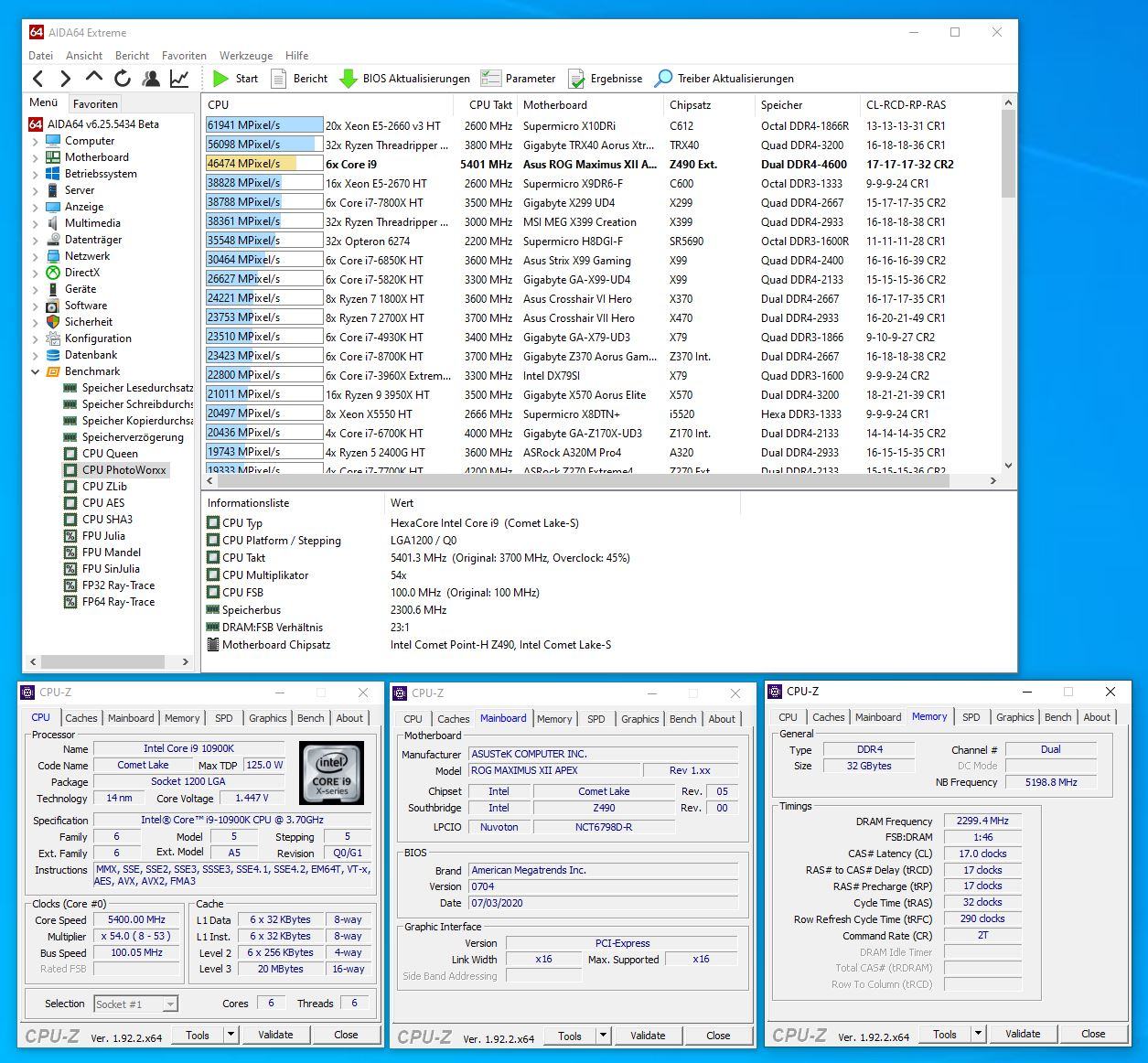Click the refresh icon in AIDA64 toolbar

point(123,79)
